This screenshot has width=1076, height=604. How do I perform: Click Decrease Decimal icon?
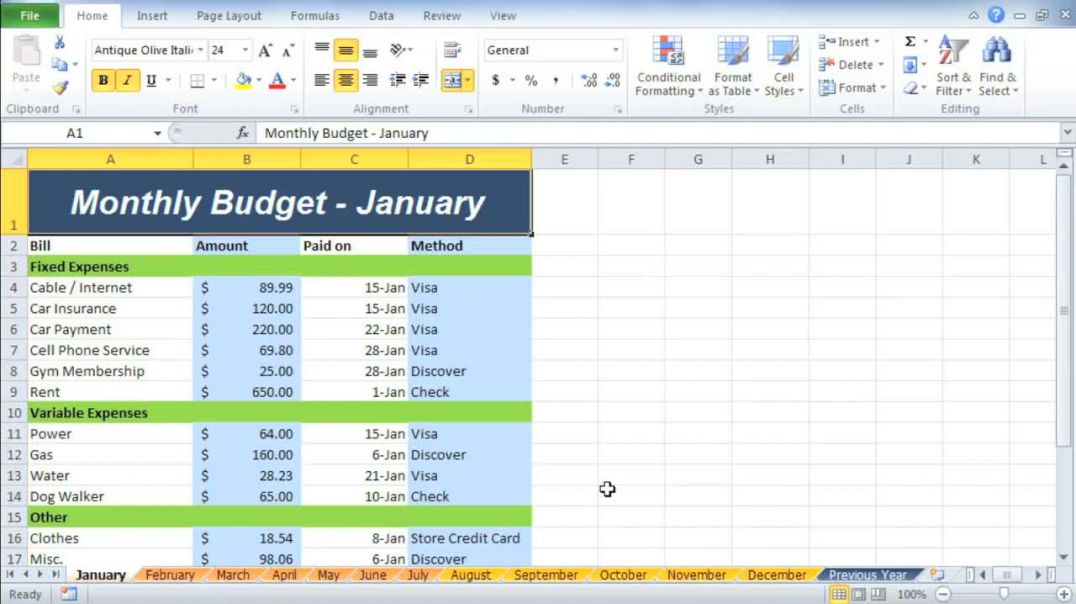(x=613, y=80)
